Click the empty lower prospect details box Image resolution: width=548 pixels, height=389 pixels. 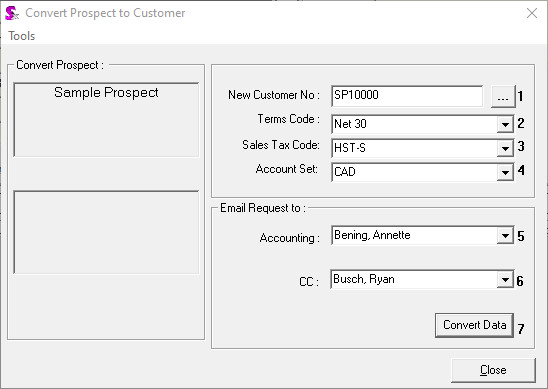point(106,232)
